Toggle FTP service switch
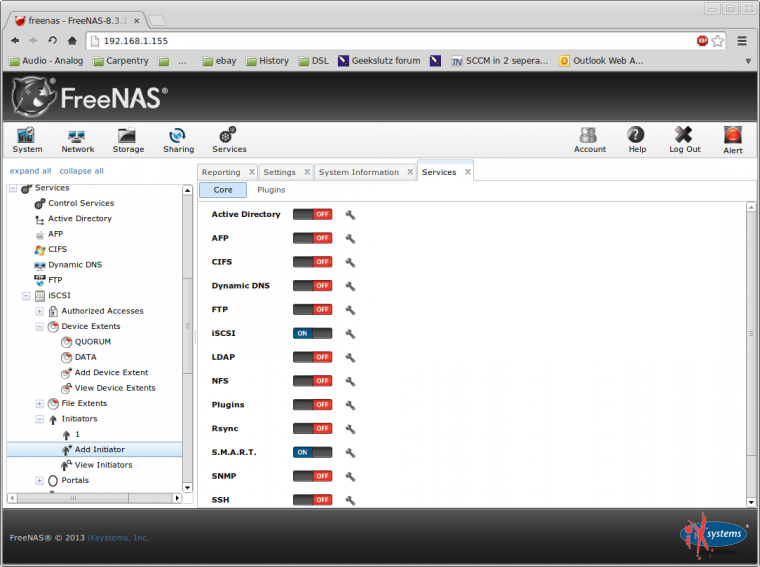The height and width of the screenshot is (567, 760). click(313, 309)
